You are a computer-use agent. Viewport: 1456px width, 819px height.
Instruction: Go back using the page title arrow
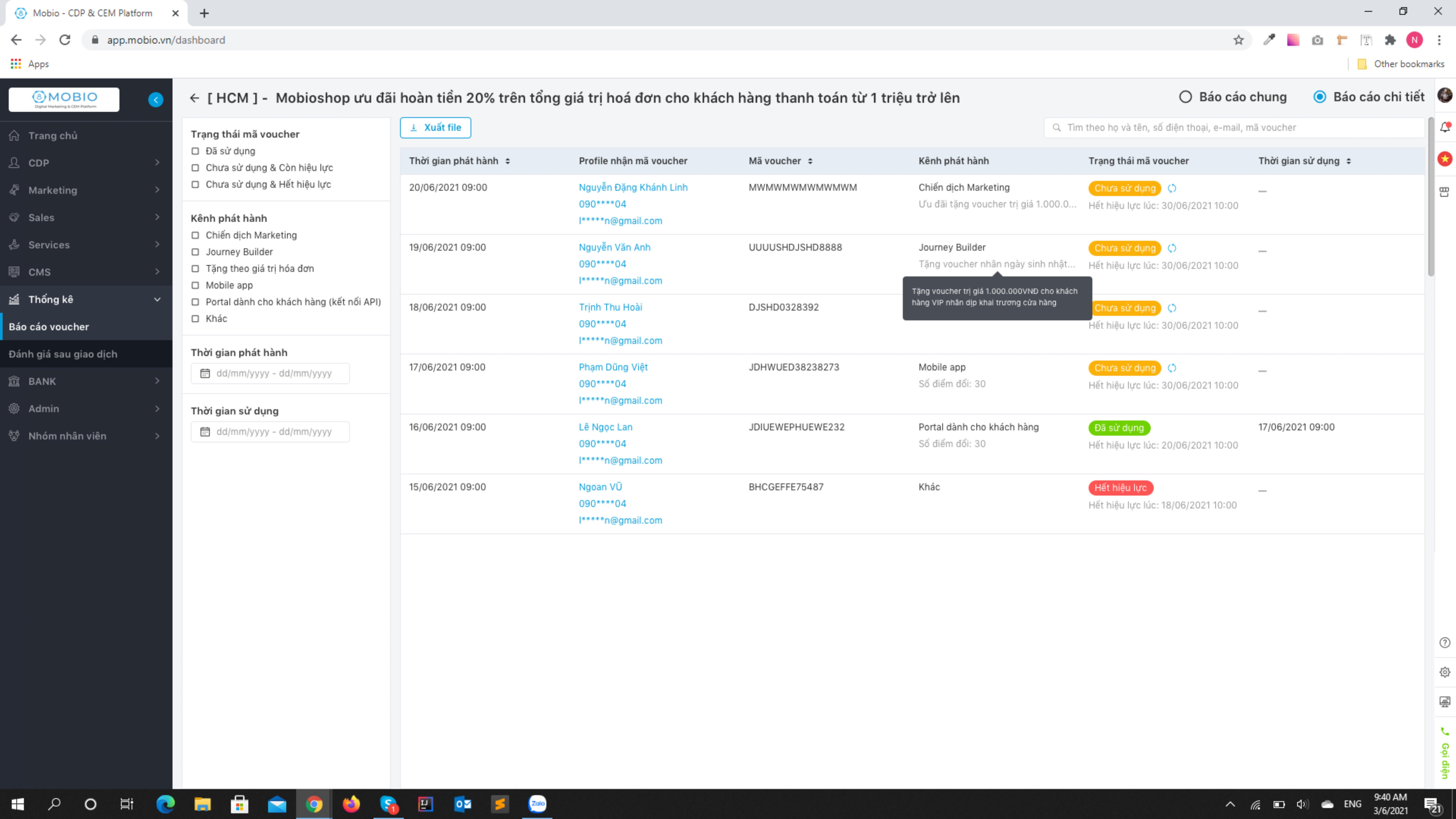click(194, 98)
